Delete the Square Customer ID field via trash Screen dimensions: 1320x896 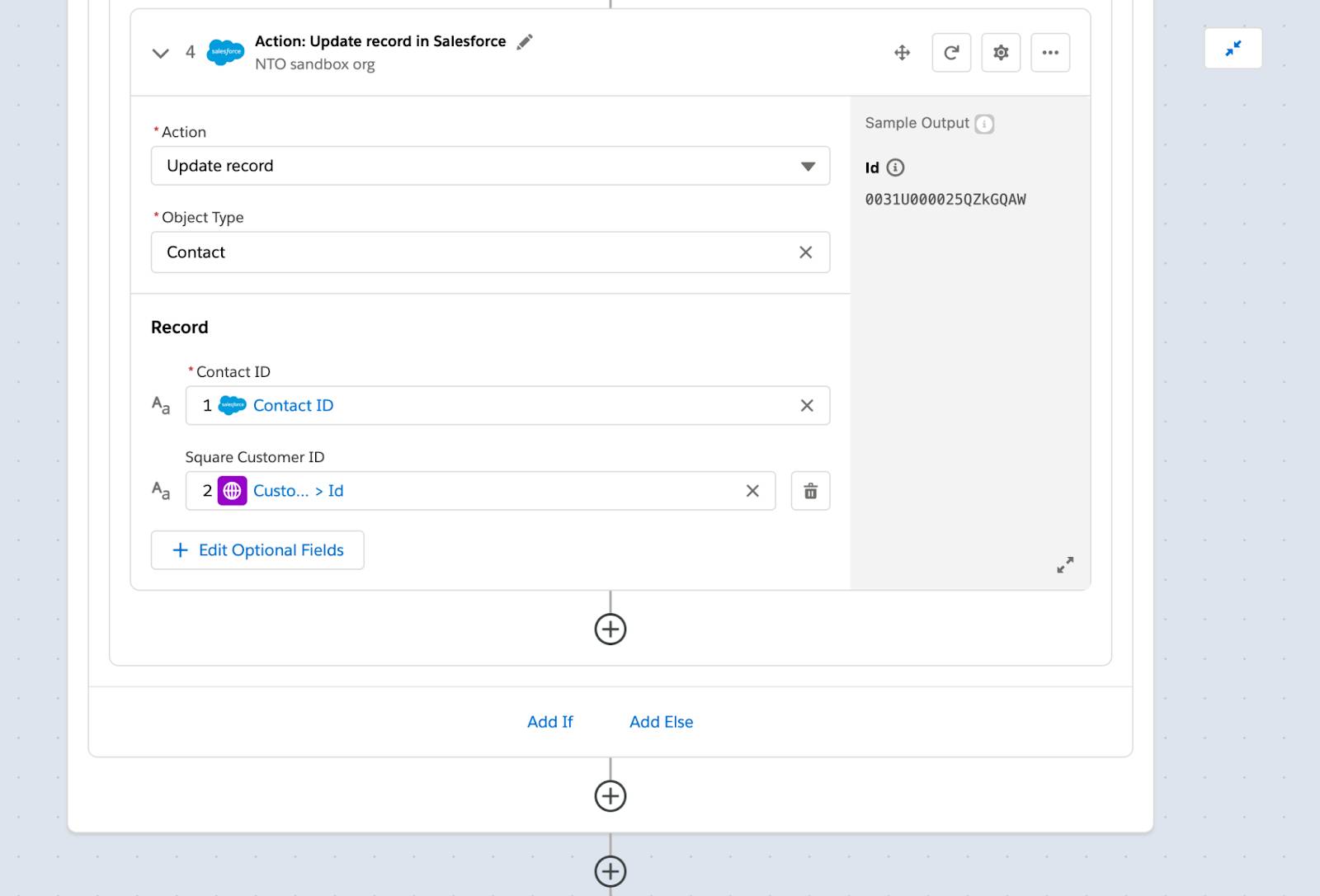tap(810, 491)
